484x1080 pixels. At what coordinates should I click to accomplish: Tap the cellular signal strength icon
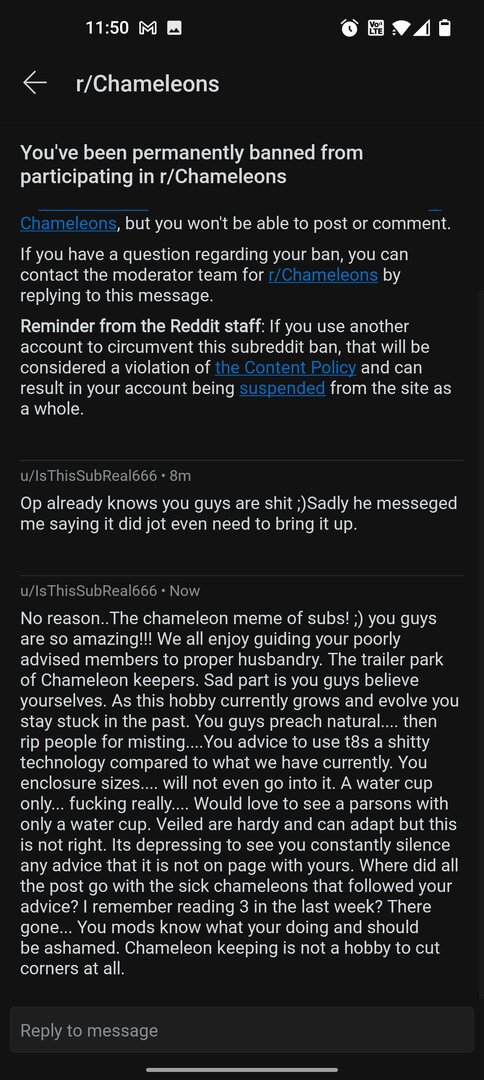pyautogui.click(x=422, y=28)
